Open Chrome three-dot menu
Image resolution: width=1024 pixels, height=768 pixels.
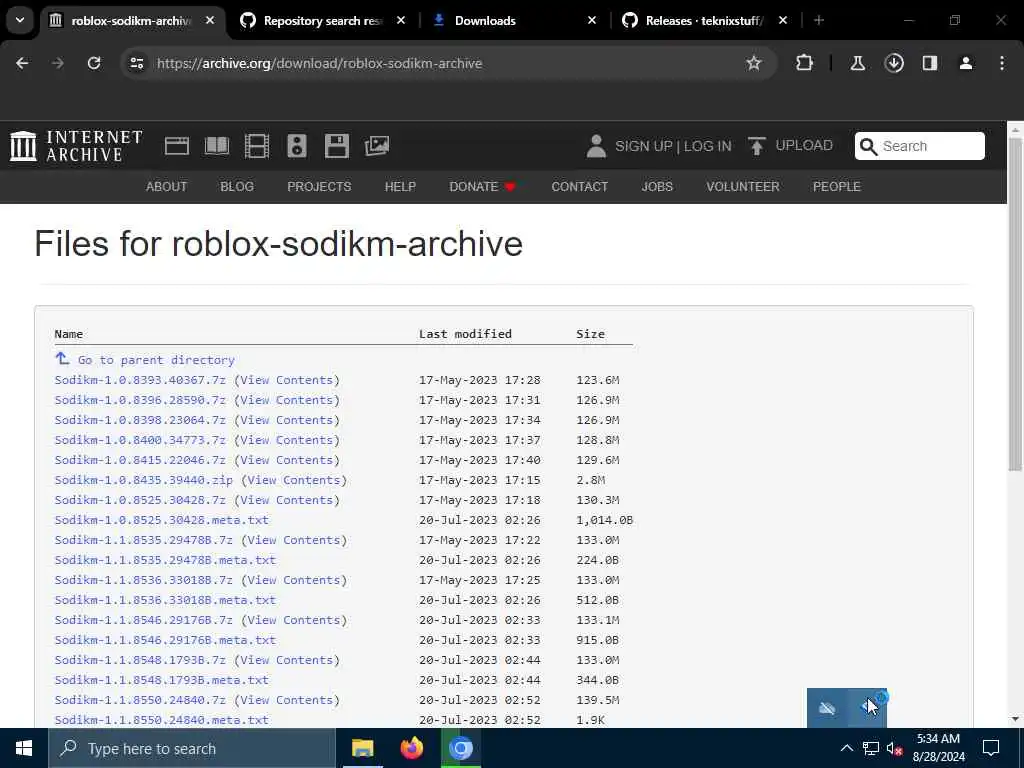click(1002, 63)
